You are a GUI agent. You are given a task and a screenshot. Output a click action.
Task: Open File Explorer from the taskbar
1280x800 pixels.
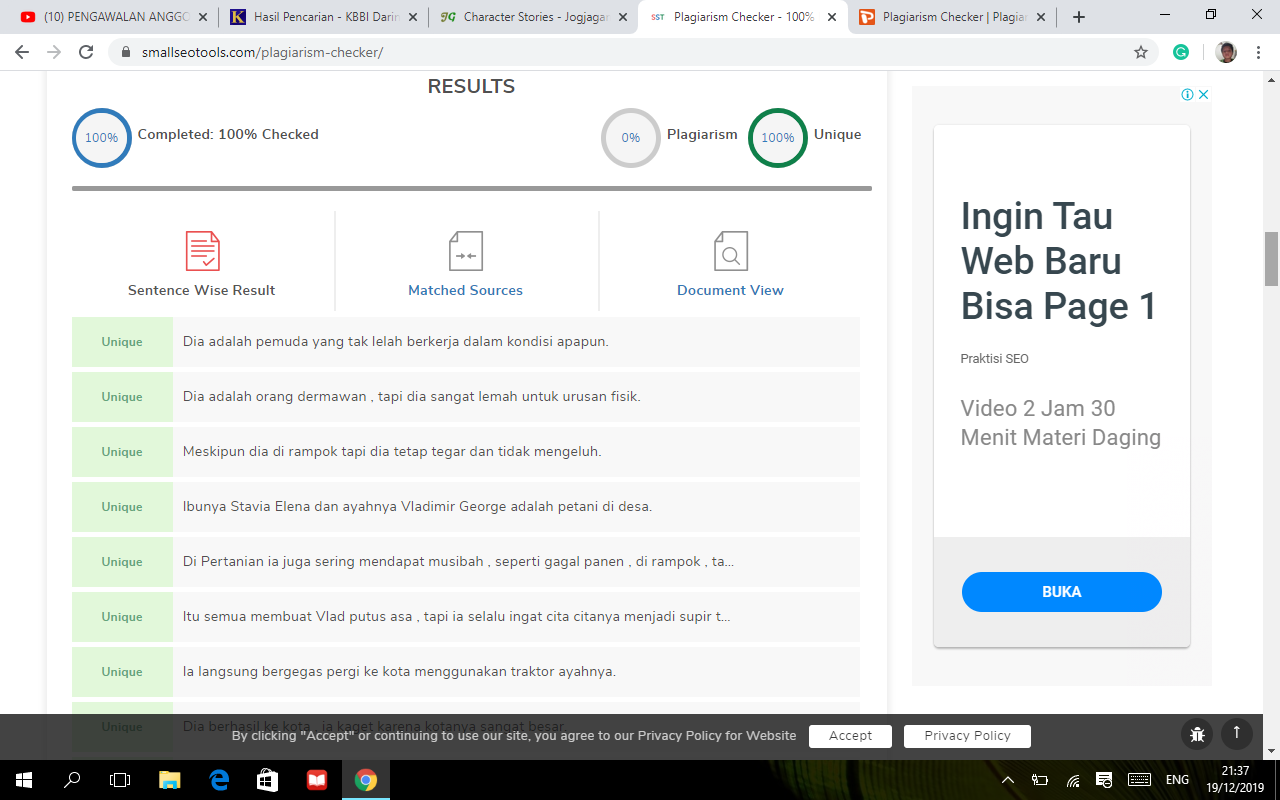click(170, 780)
